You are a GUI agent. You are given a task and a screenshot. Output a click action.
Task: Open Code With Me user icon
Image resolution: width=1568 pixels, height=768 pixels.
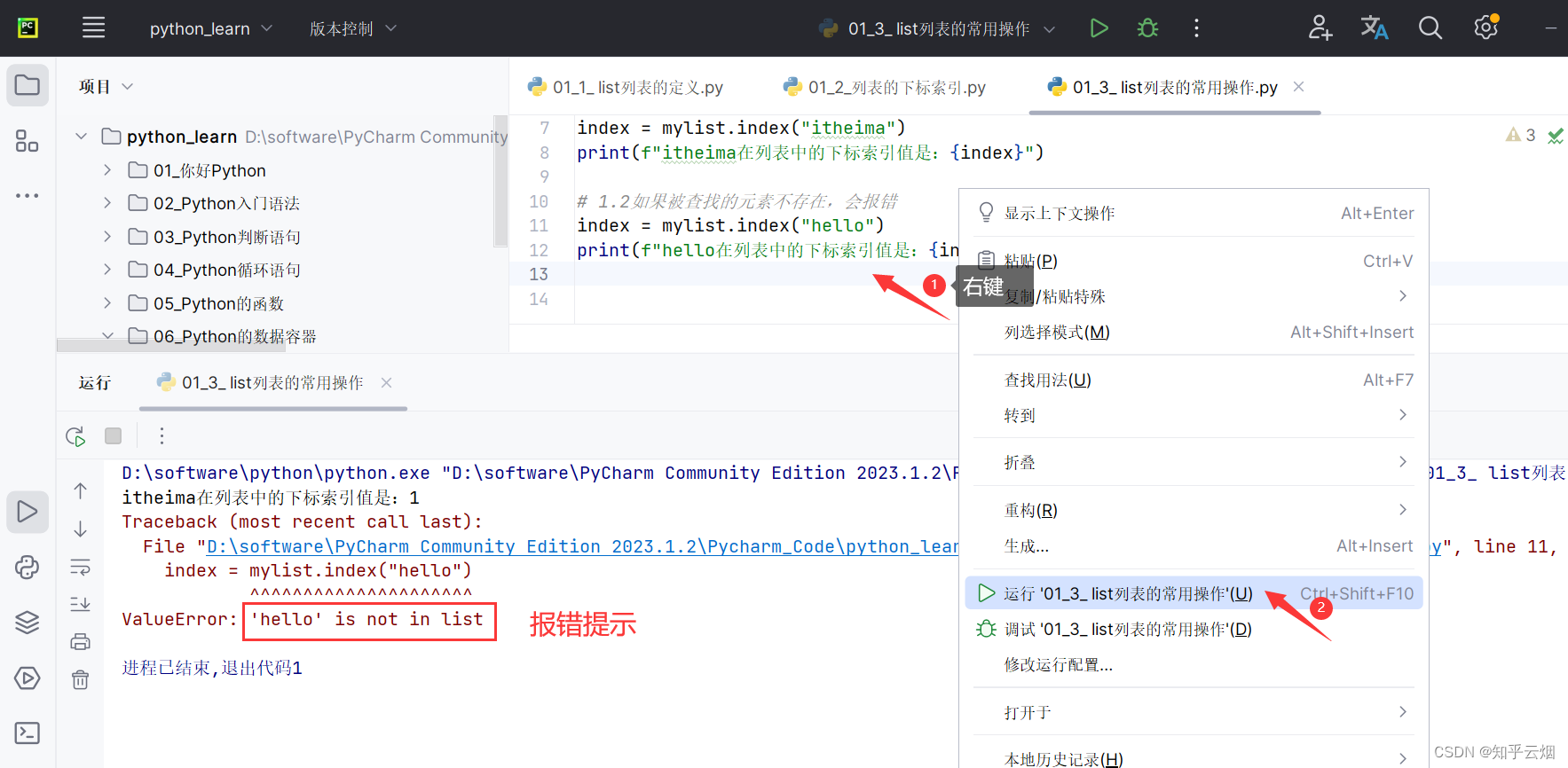(x=1320, y=28)
